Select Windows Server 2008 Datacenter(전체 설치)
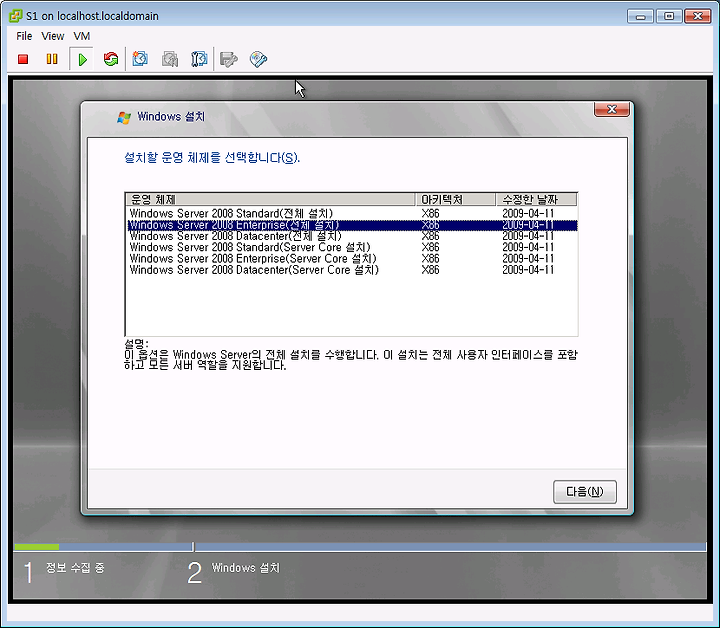Image resolution: width=720 pixels, height=628 pixels. point(352,236)
